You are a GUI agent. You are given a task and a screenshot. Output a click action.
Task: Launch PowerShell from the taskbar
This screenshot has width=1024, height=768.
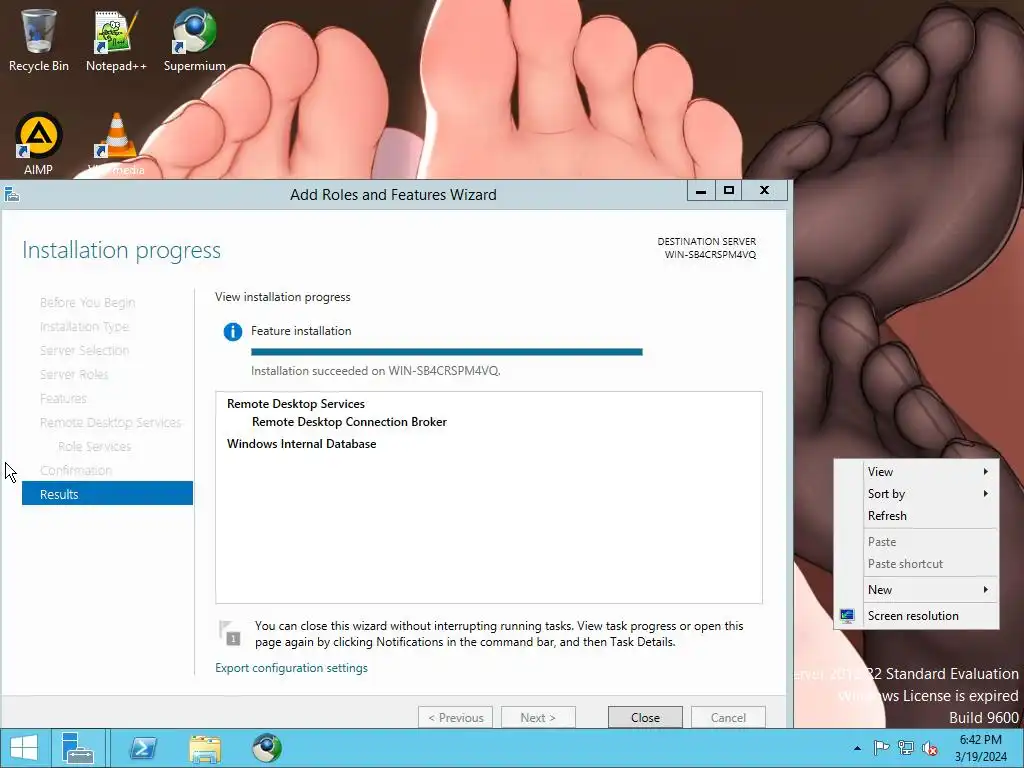[x=143, y=748]
